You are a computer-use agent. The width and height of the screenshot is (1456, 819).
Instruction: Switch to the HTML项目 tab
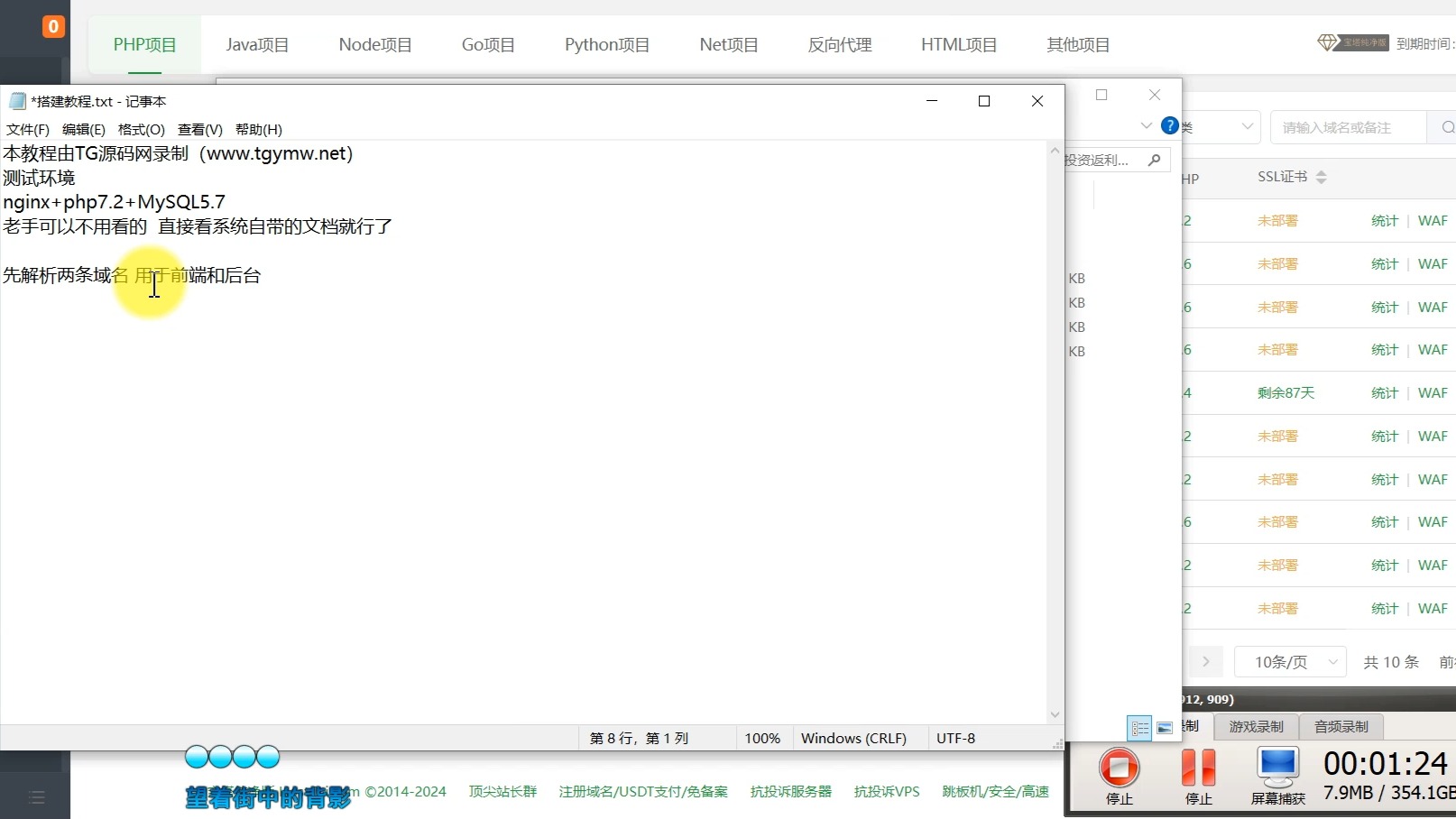click(959, 44)
